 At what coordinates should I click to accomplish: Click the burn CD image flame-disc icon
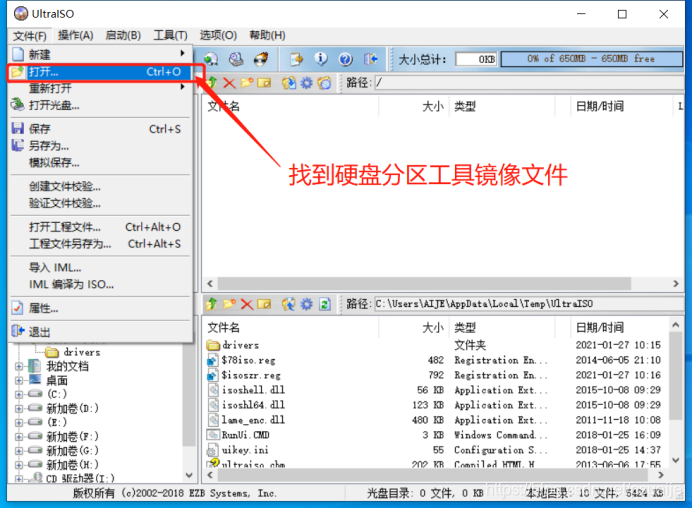pos(261,59)
